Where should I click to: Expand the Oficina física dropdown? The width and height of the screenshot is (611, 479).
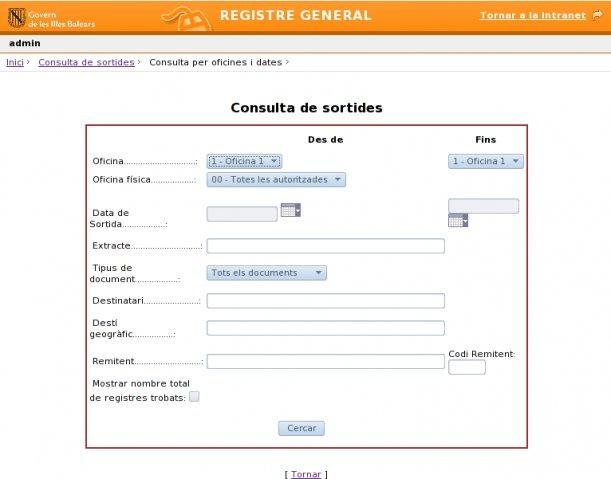(276, 180)
